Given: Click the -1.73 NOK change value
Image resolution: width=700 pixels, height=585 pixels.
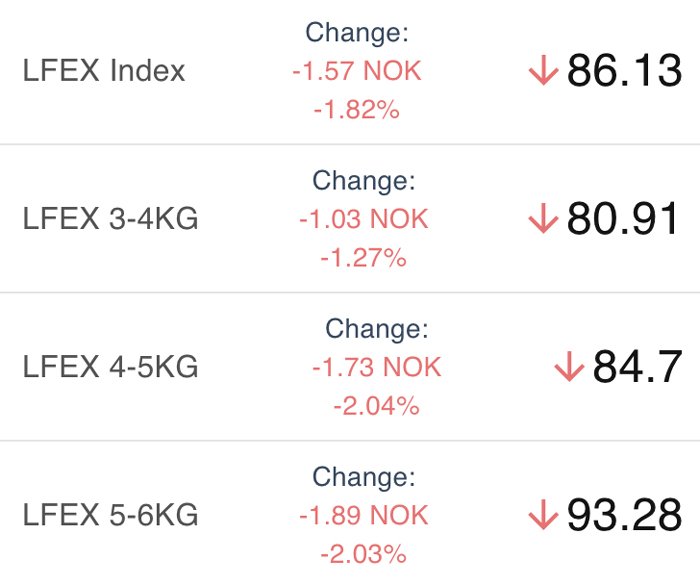Looking at the screenshot, I should [x=376, y=367].
